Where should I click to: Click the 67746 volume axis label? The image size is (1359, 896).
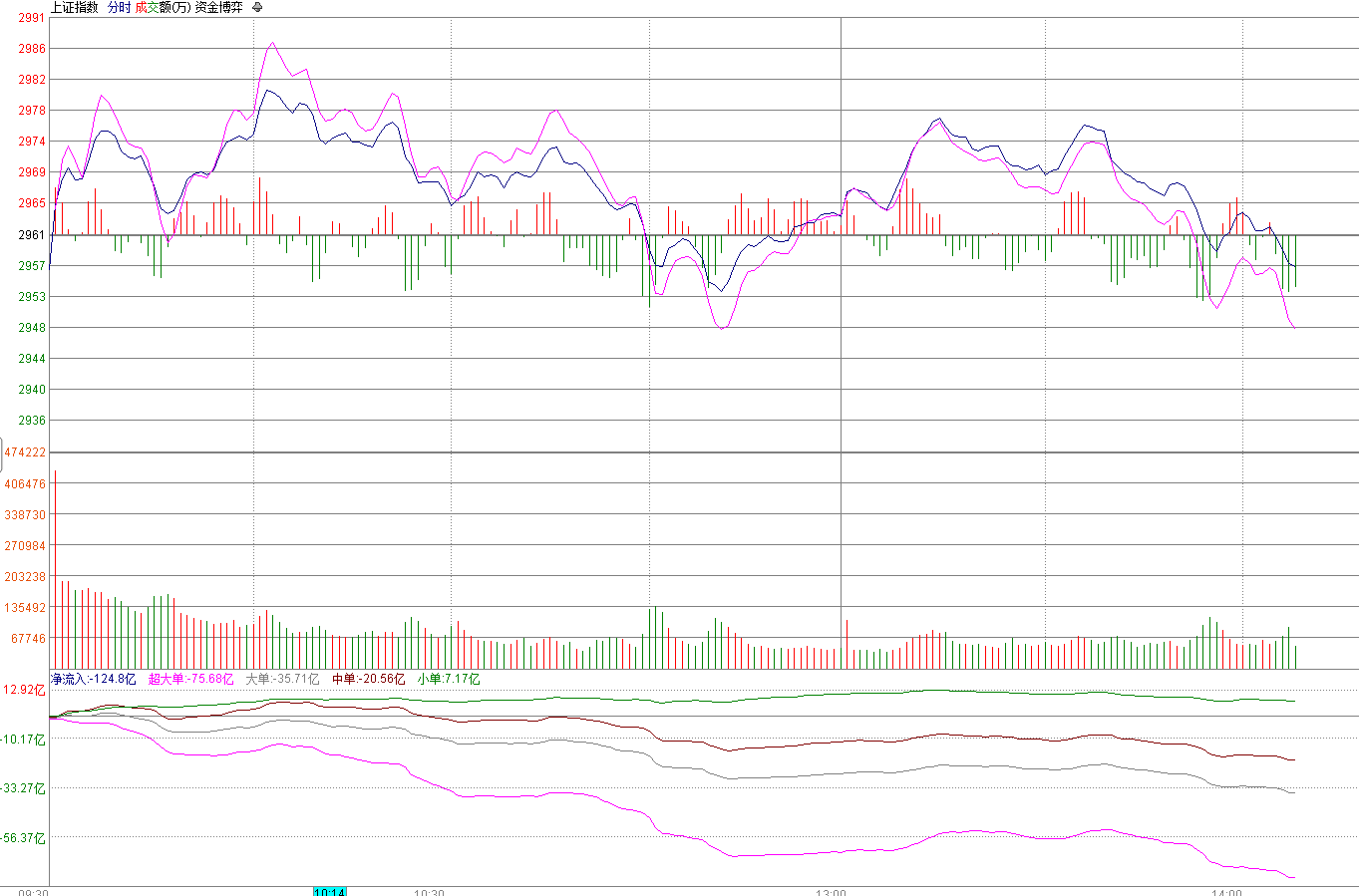[29, 638]
